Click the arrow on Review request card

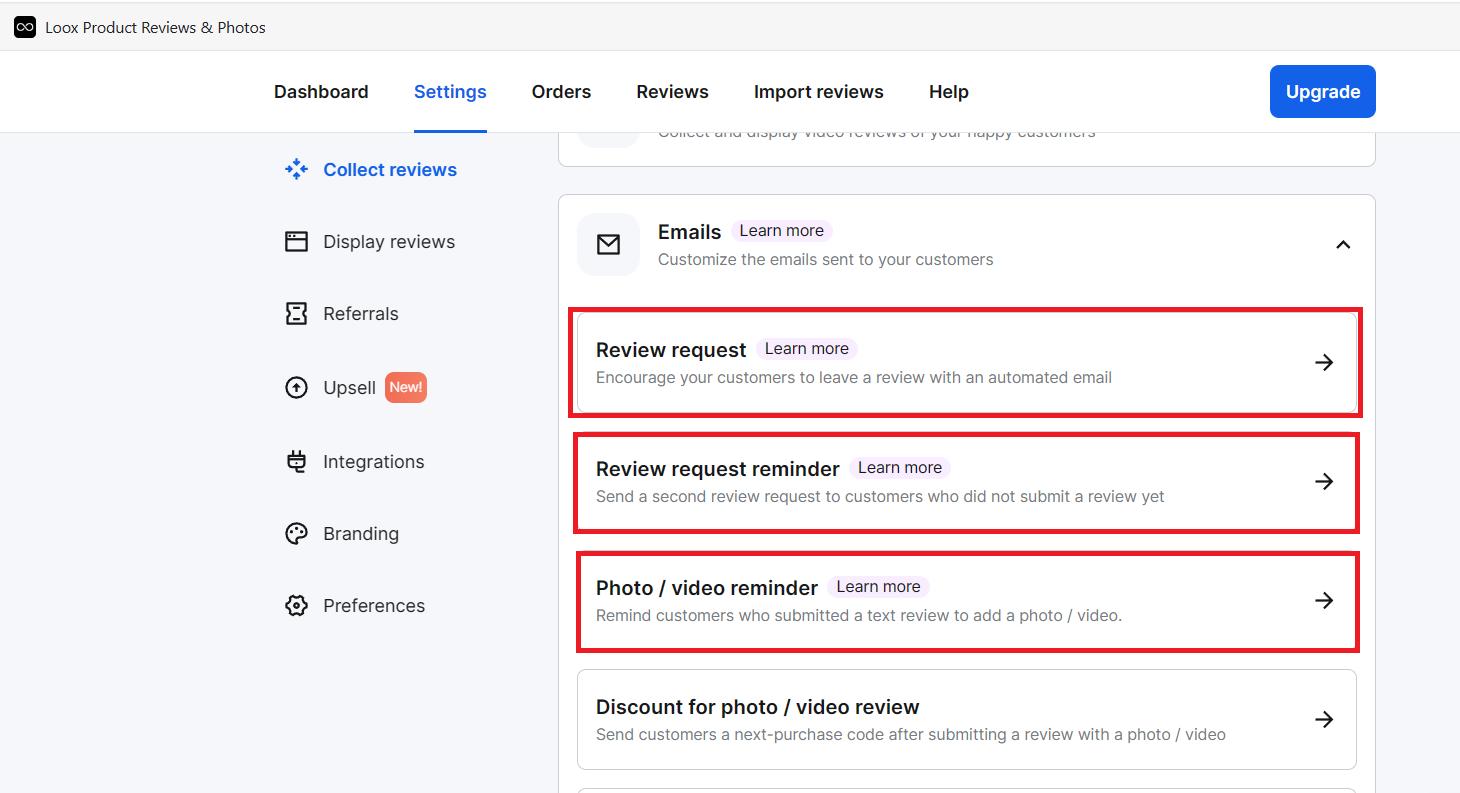pyautogui.click(x=1324, y=362)
